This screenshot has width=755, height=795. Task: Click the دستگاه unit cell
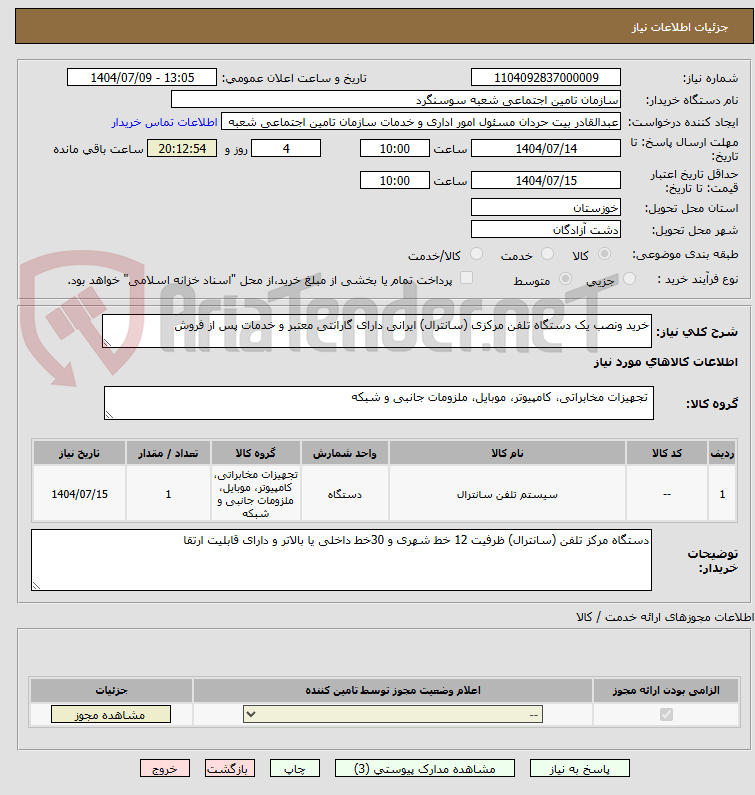pyautogui.click(x=345, y=494)
